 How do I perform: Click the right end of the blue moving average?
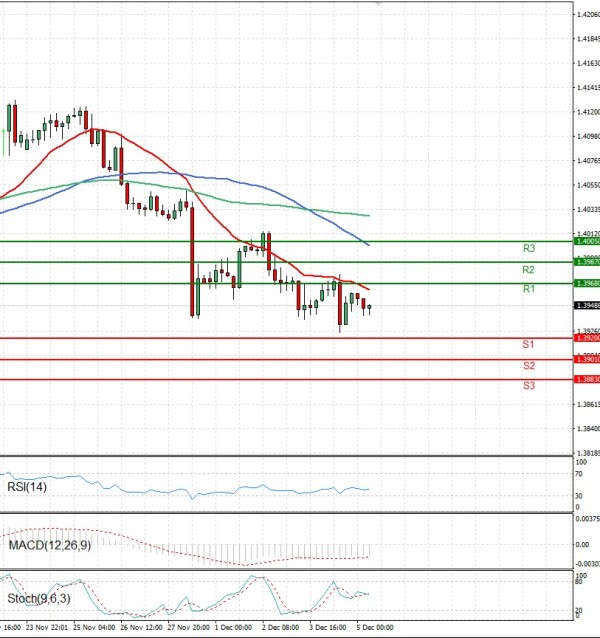click(x=369, y=245)
